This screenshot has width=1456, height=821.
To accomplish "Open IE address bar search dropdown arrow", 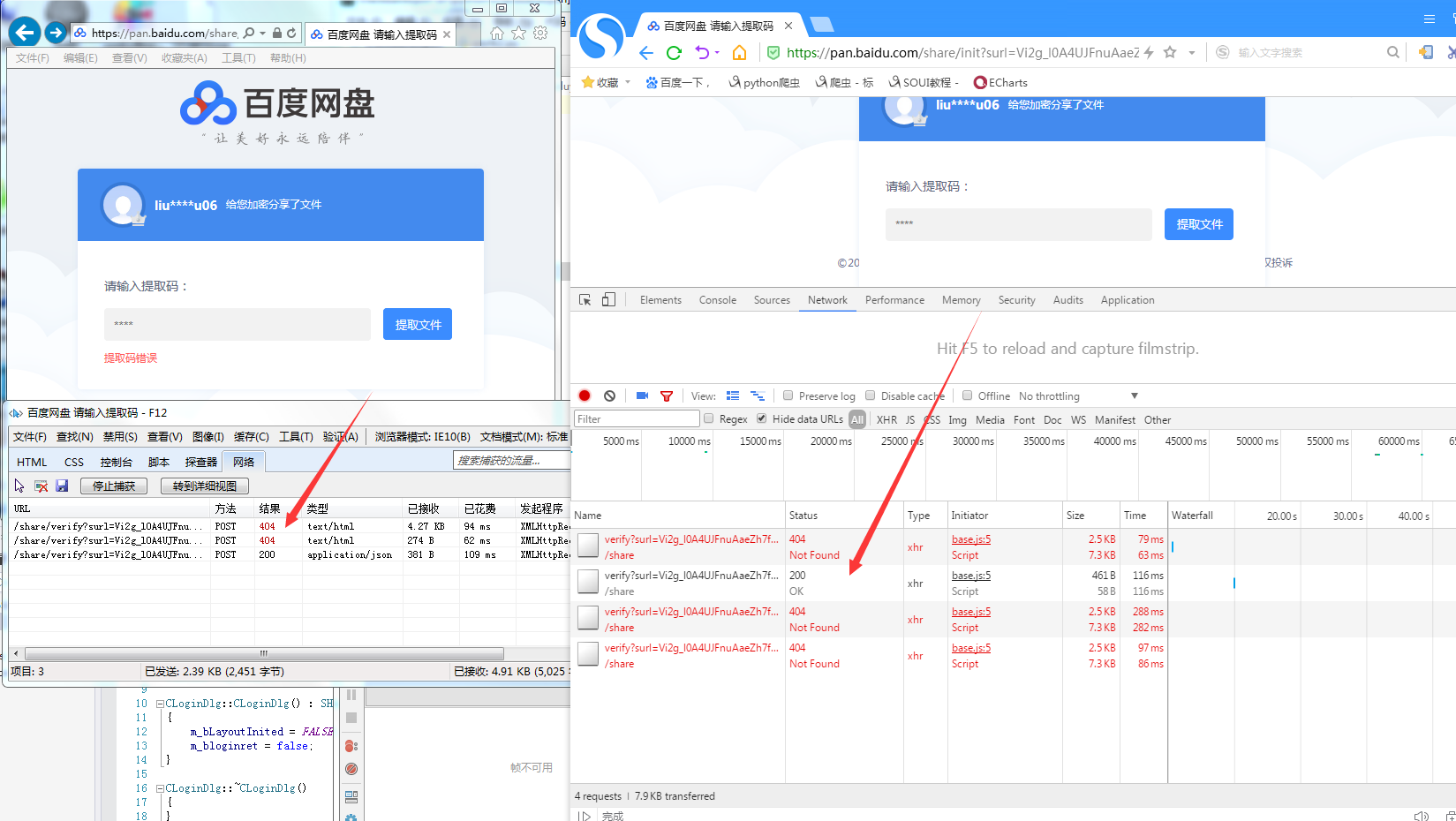I will click(262, 34).
